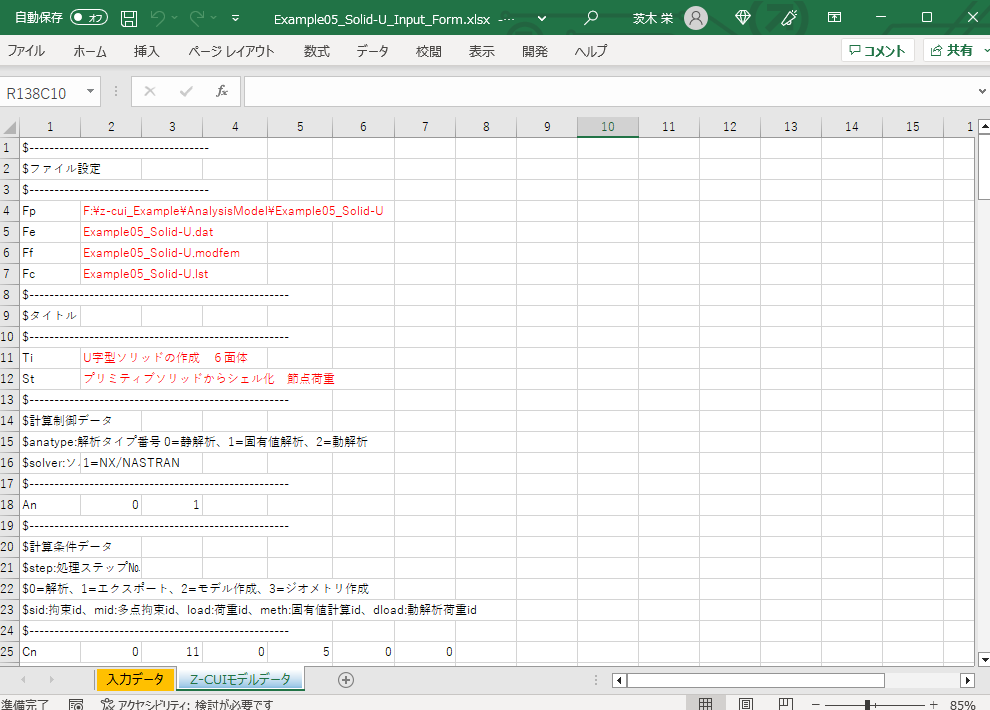Viewport: 990px width, 710px height.
Task: Add a new worksheet with the plus button
Action: click(x=345, y=679)
